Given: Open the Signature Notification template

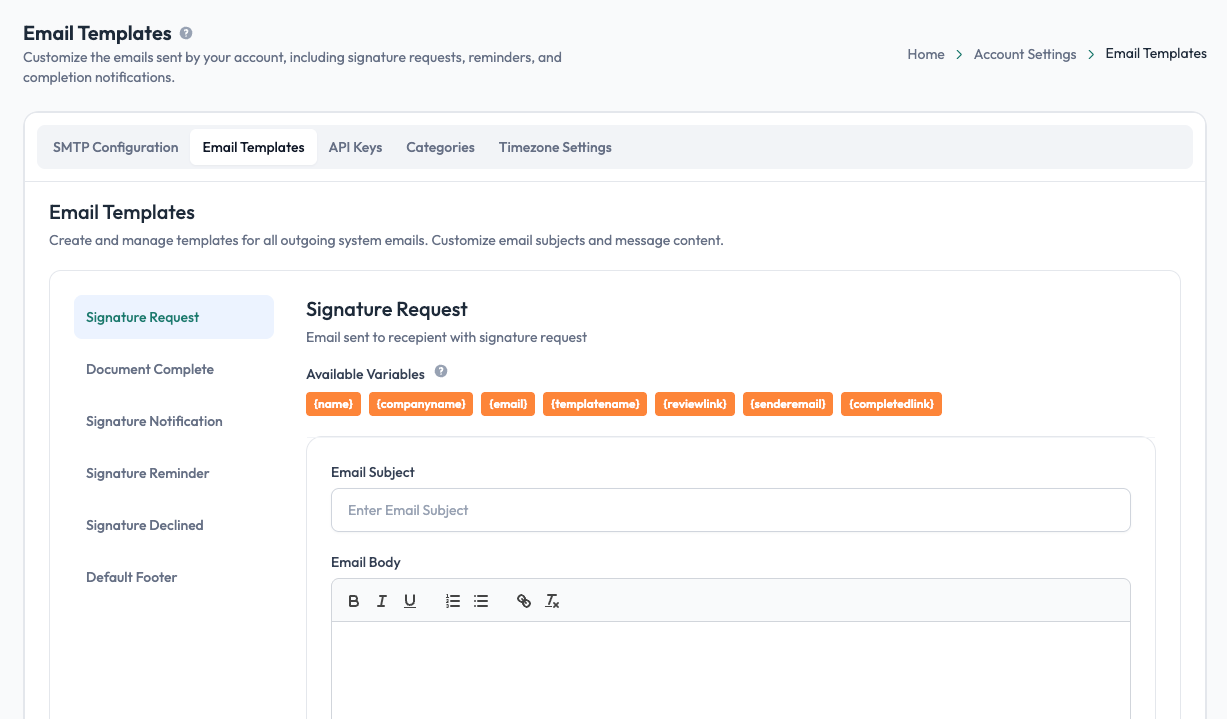Looking at the screenshot, I should pos(174,421).
